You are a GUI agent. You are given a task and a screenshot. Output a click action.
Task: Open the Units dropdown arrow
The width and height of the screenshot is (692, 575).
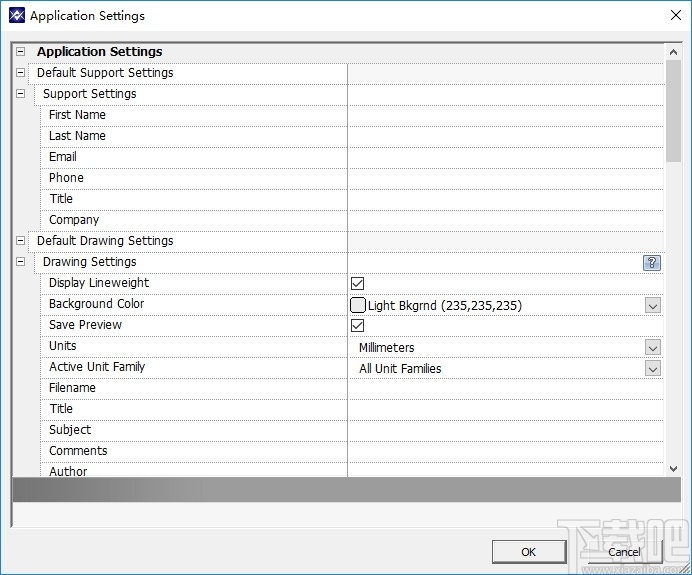pos(653,347)
